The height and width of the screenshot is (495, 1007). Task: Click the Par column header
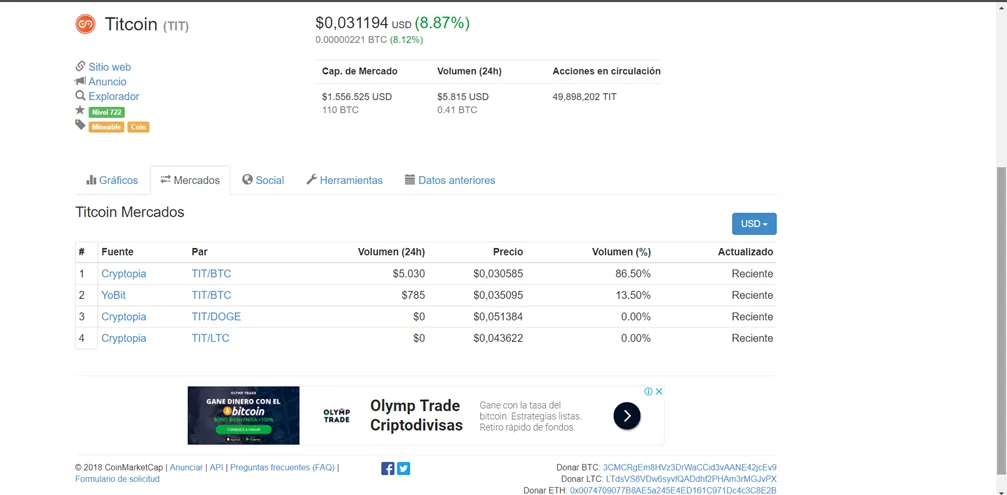point(200,252)
